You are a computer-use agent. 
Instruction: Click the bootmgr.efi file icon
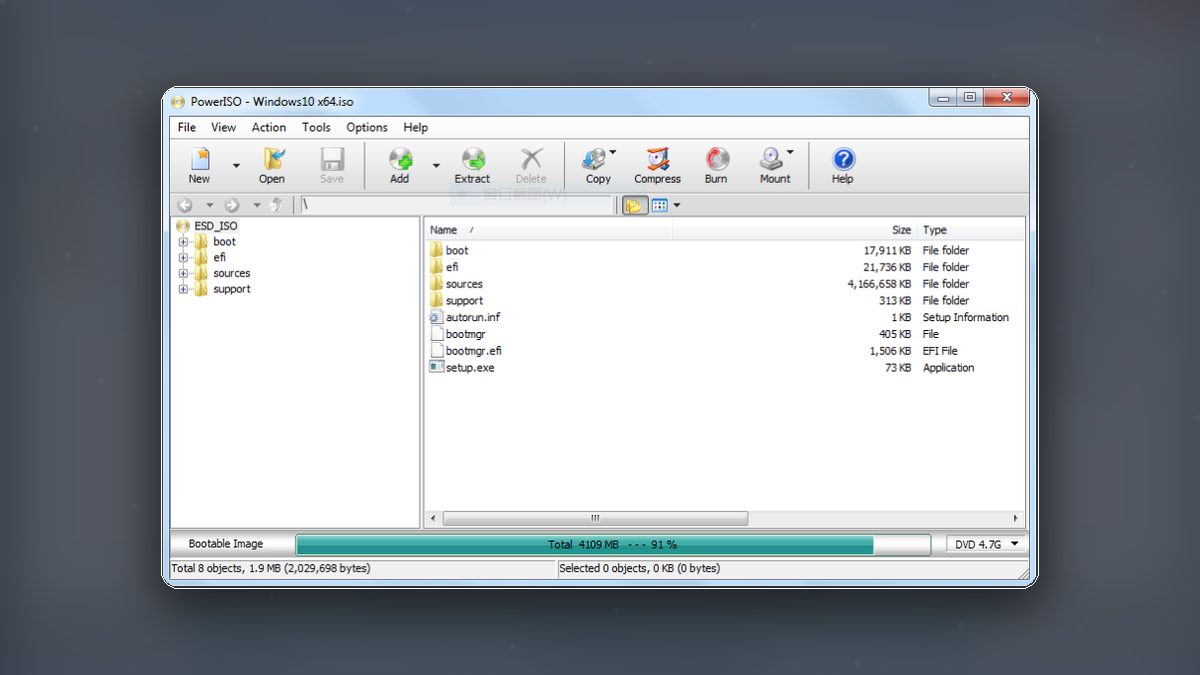pyautogui.click(x=436, y=351)
